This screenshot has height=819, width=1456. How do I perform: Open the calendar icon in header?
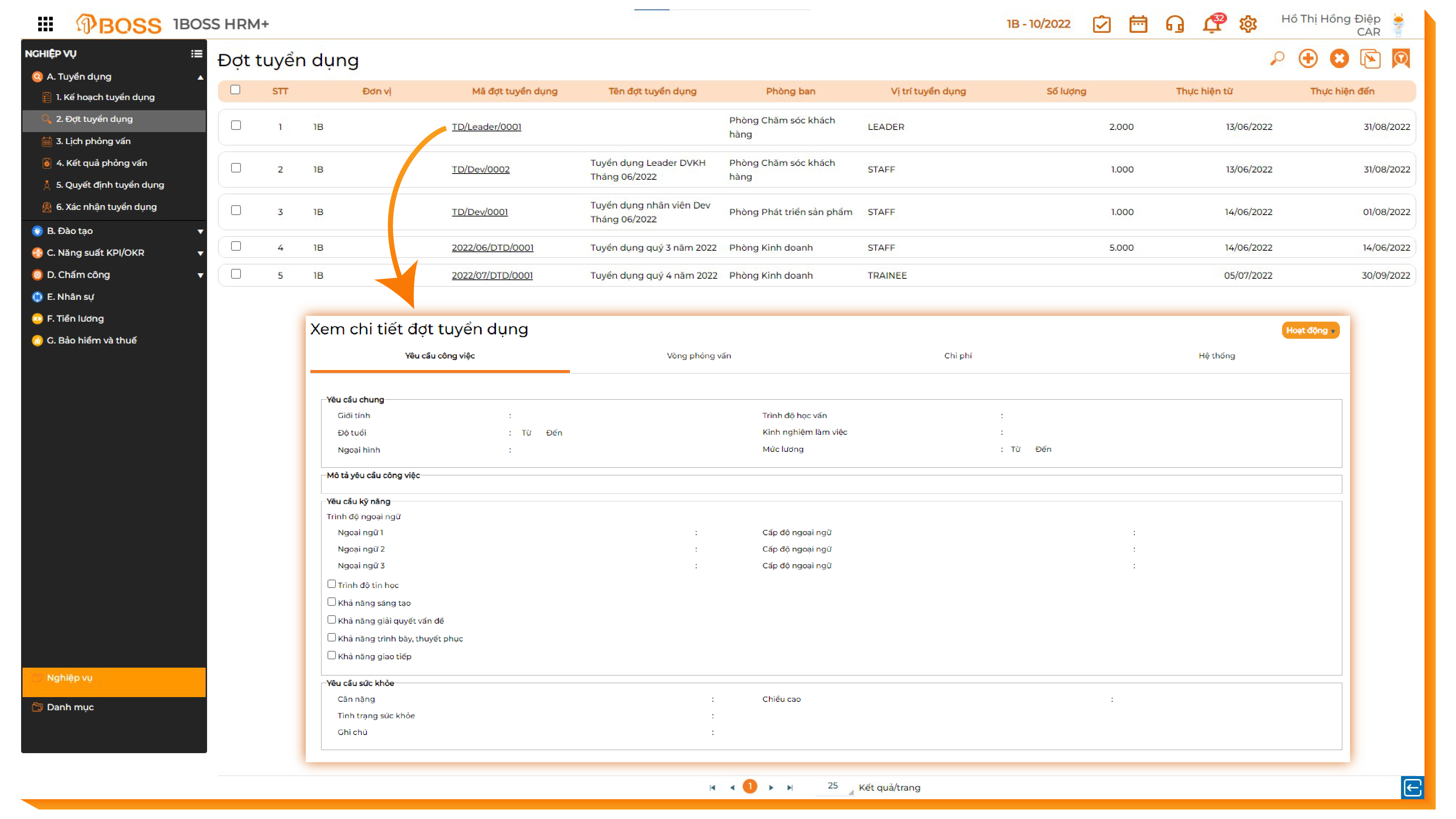coord(1138,24)
